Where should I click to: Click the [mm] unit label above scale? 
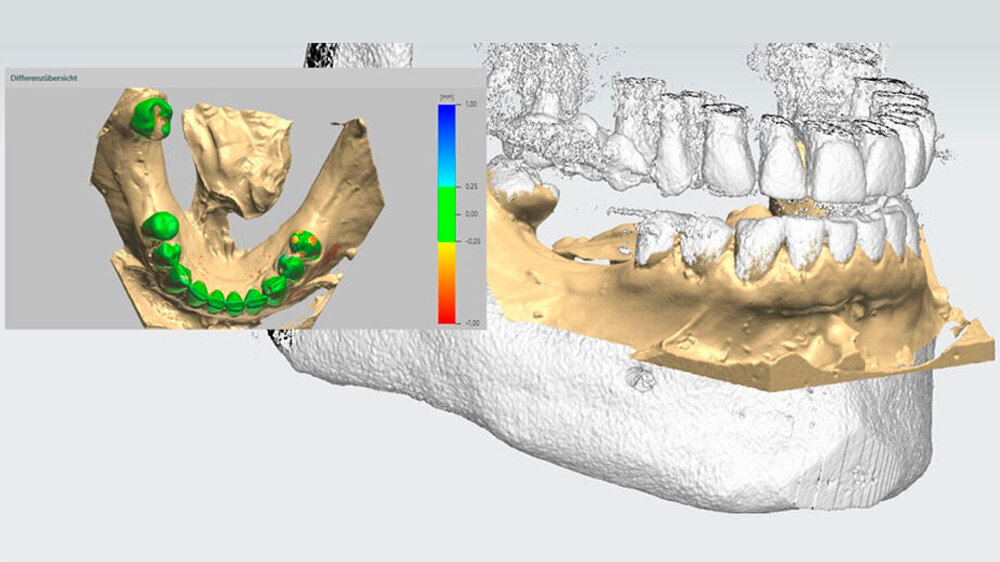(x=446, y=95)
